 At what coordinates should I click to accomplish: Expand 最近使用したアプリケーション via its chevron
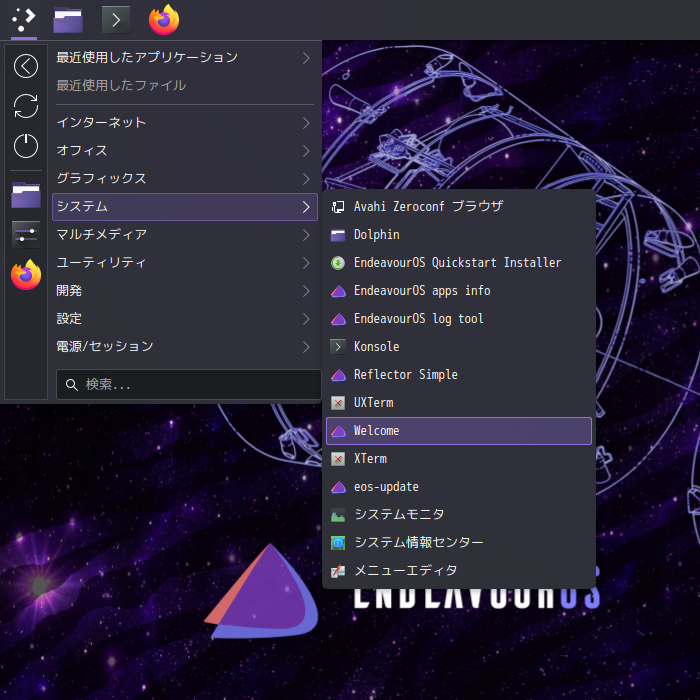[x=306, y=58]
